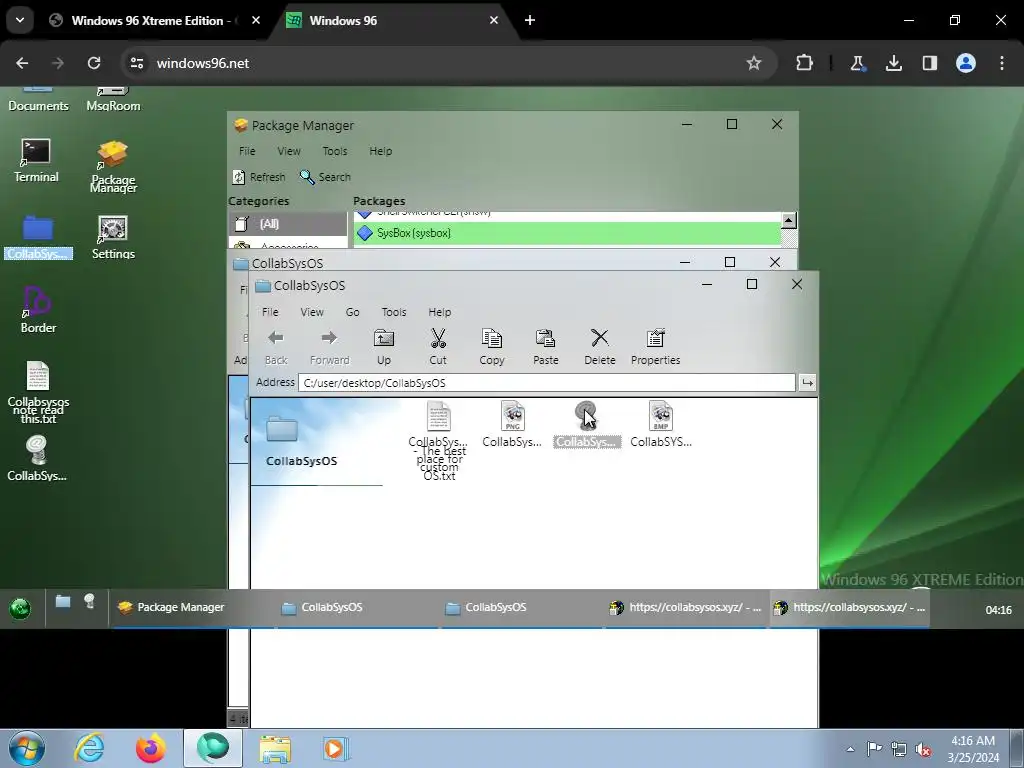
Task: Open the MsgRoom desktop icon
Action: 113,100
